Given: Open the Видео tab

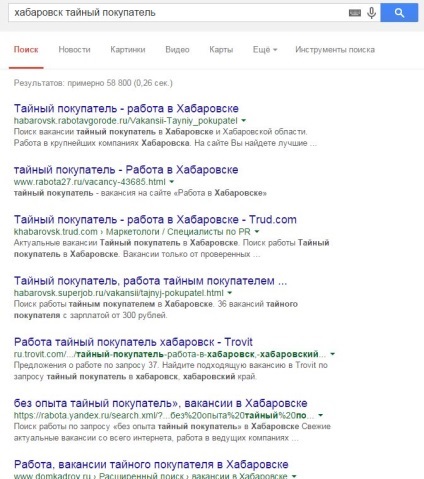Looking at the screenshot, I should (x=177, y=50).
